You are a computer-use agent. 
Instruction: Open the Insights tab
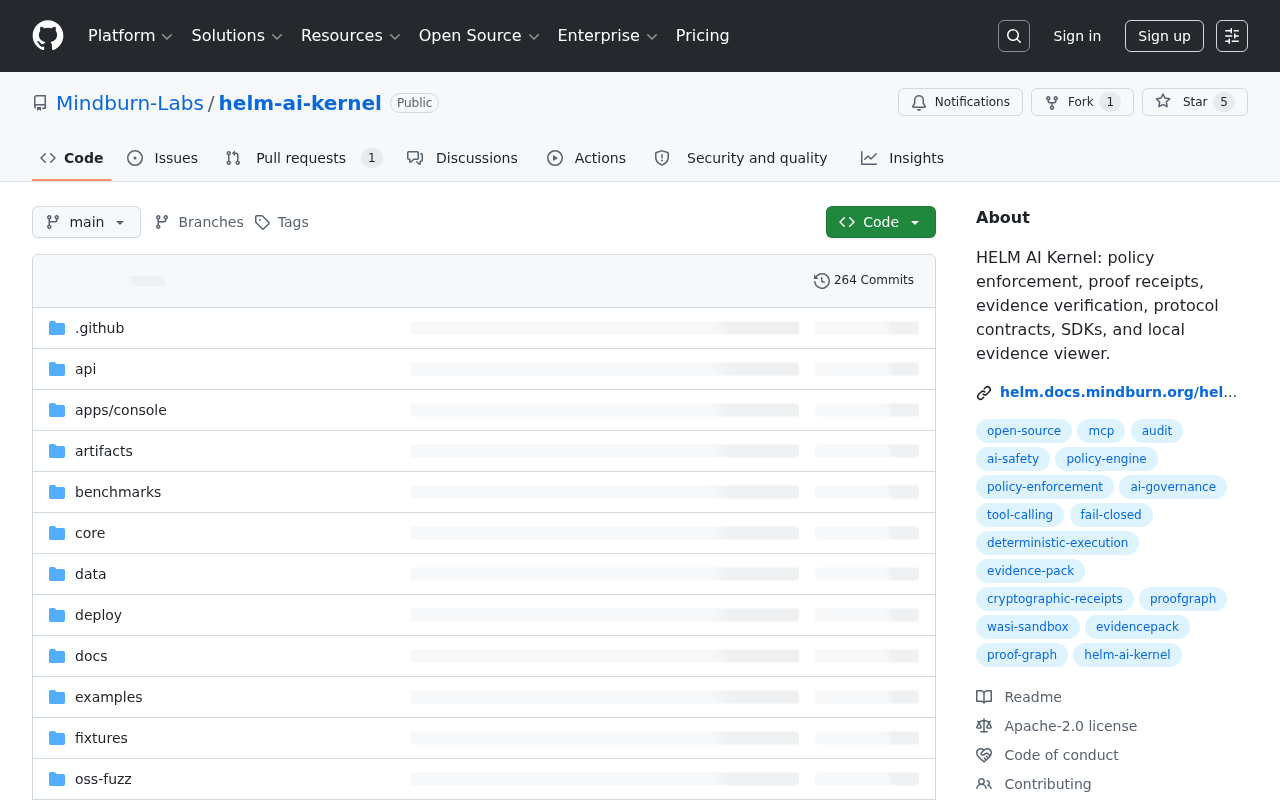coord(903,158)
